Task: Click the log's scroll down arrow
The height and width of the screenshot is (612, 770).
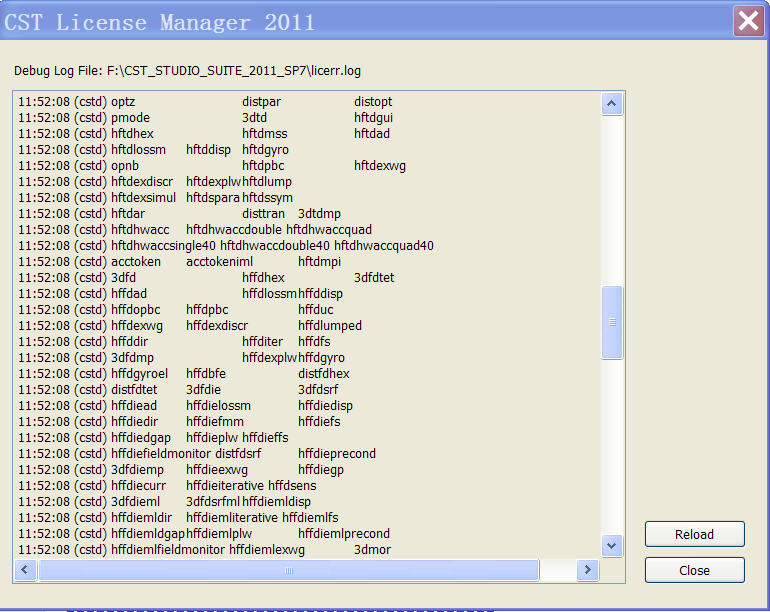Action: [x=611, y=546]
